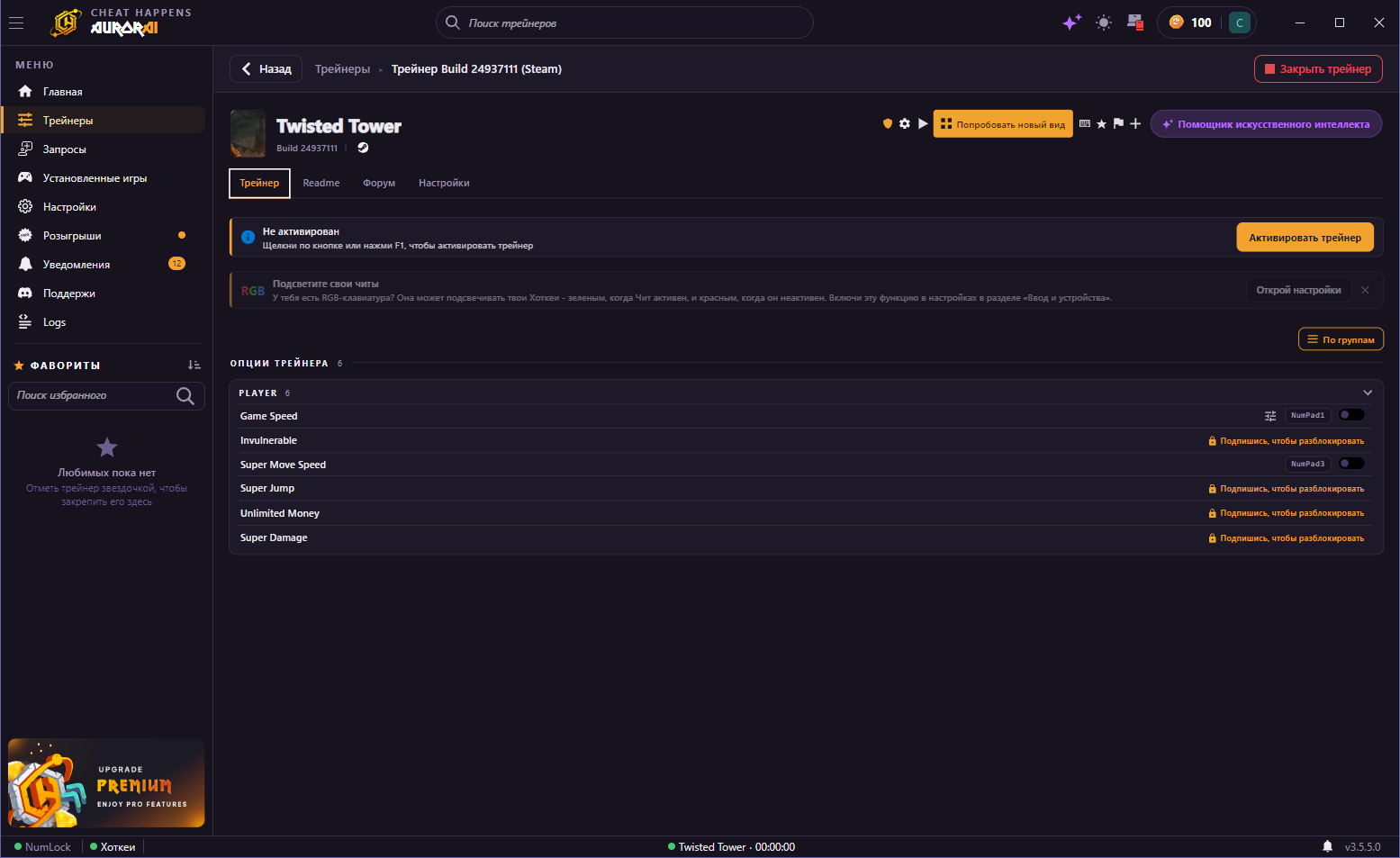Click the Steam platform icon

pos(363,148)
